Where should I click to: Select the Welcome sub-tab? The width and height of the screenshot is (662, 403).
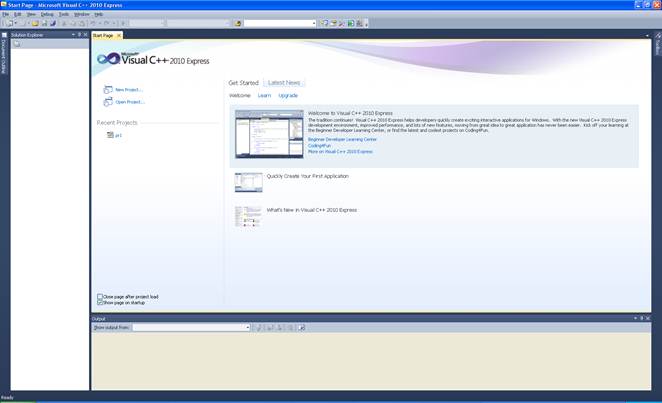(x=240, y=96)
